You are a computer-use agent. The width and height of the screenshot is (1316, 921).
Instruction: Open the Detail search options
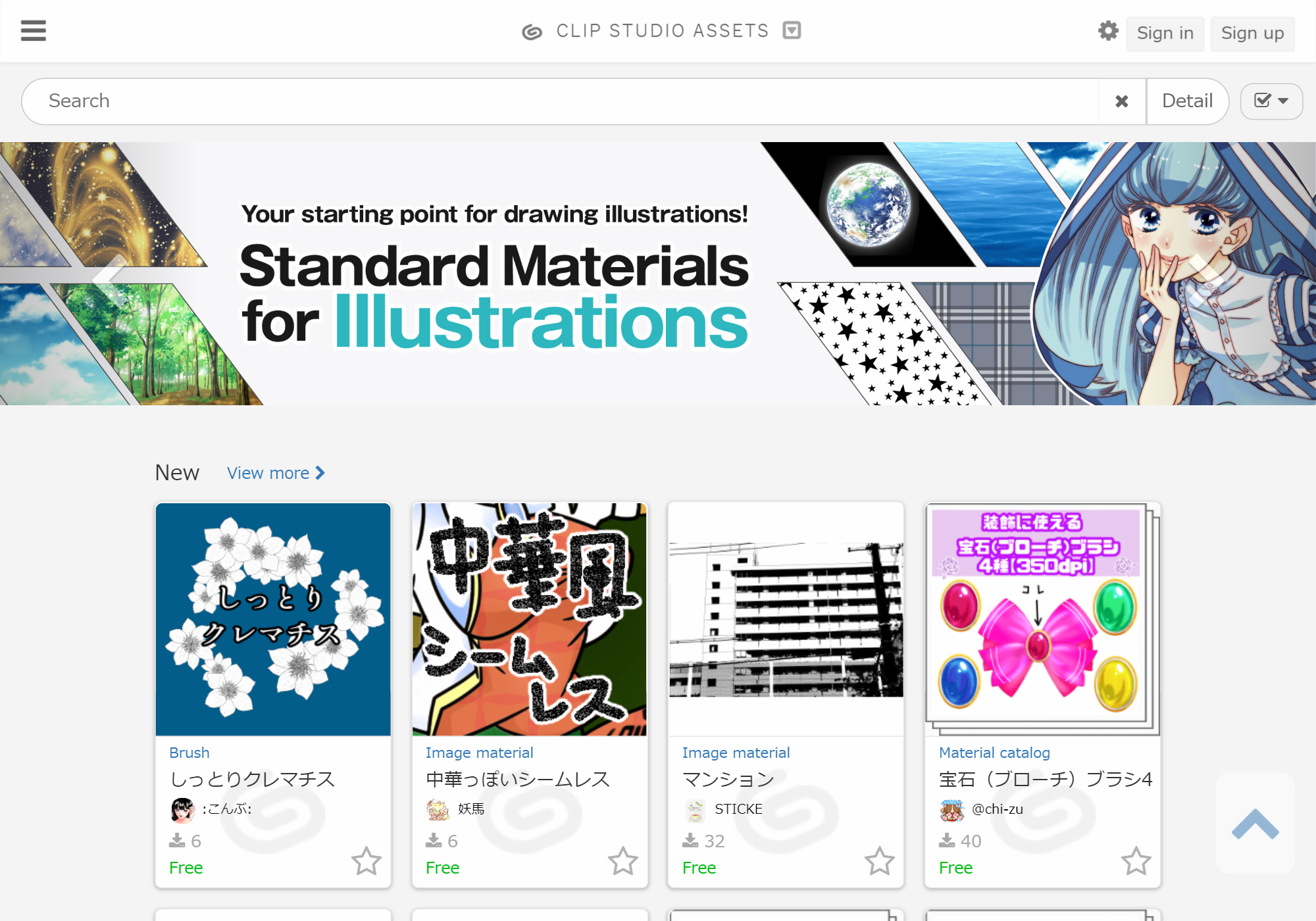click(1187, 101)
